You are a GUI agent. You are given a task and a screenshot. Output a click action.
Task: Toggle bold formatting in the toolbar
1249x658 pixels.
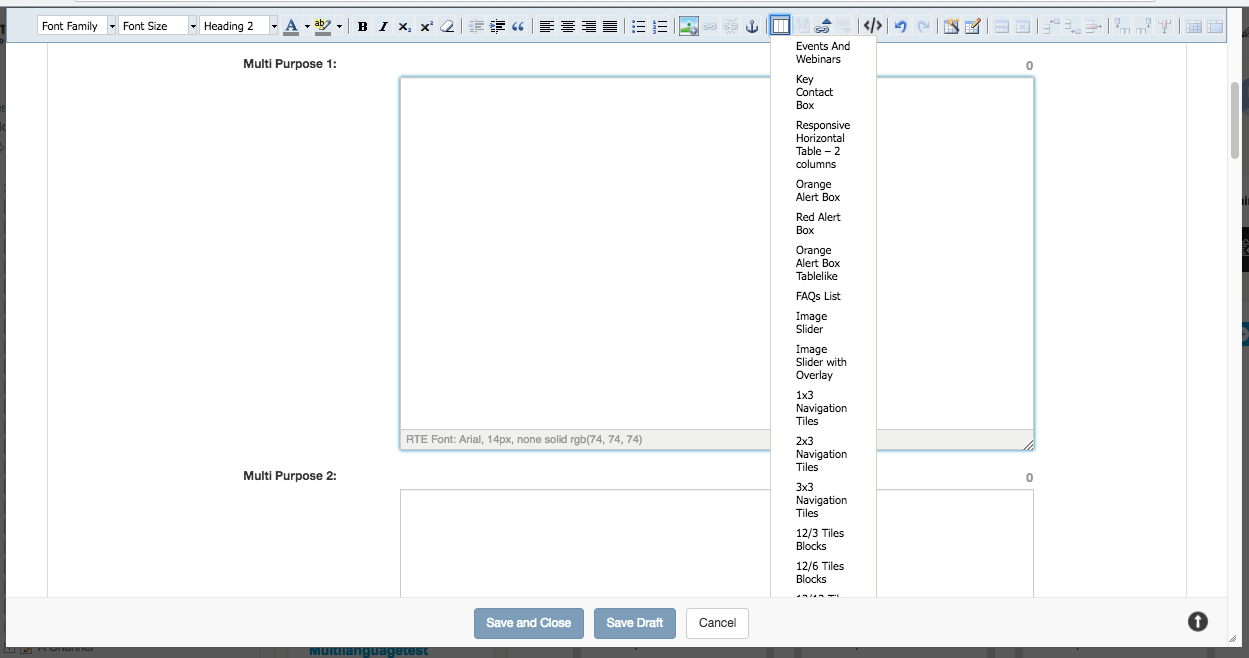[x=362, y=26]
